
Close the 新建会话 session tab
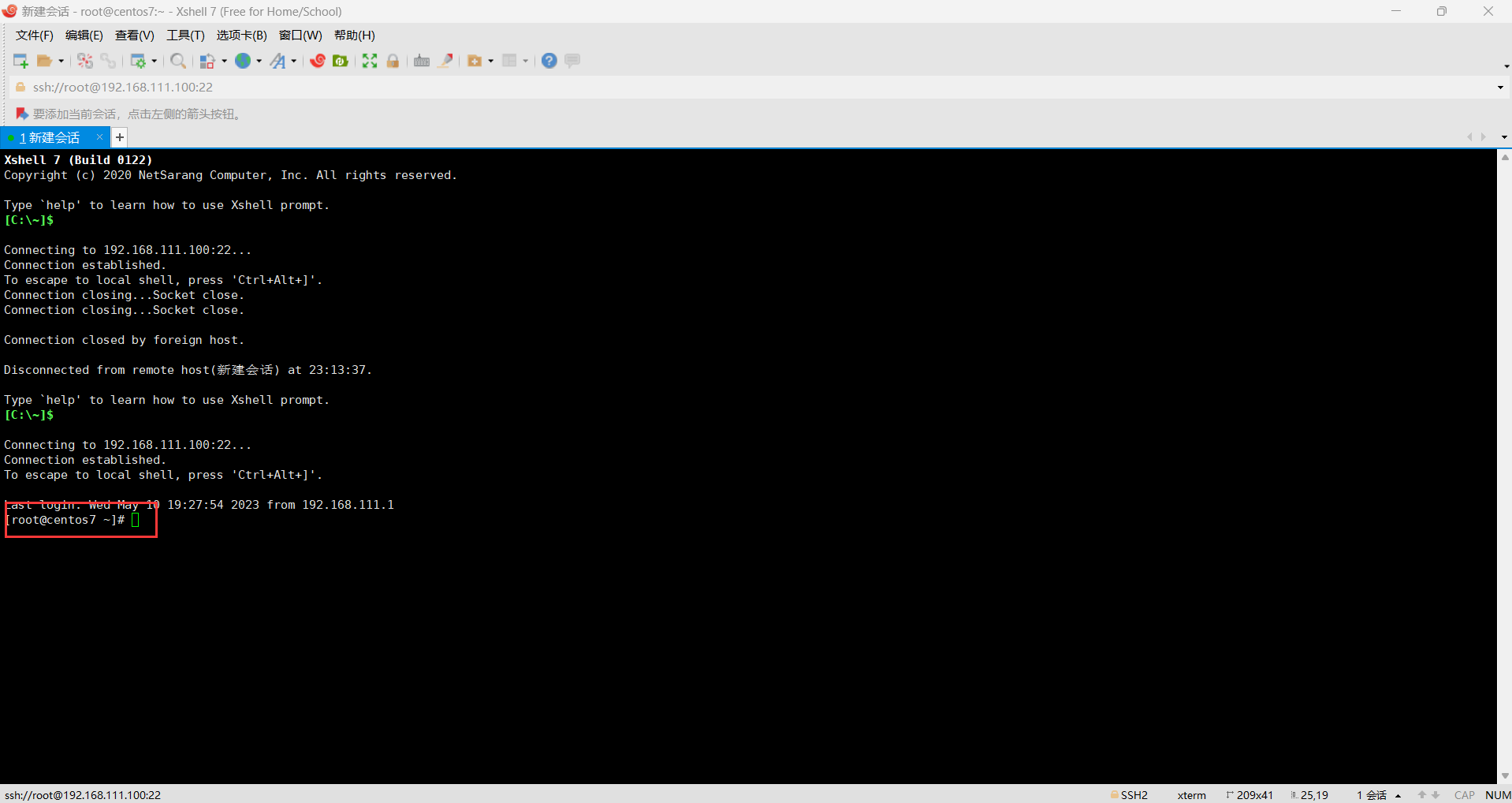click(x=99, y=137)
